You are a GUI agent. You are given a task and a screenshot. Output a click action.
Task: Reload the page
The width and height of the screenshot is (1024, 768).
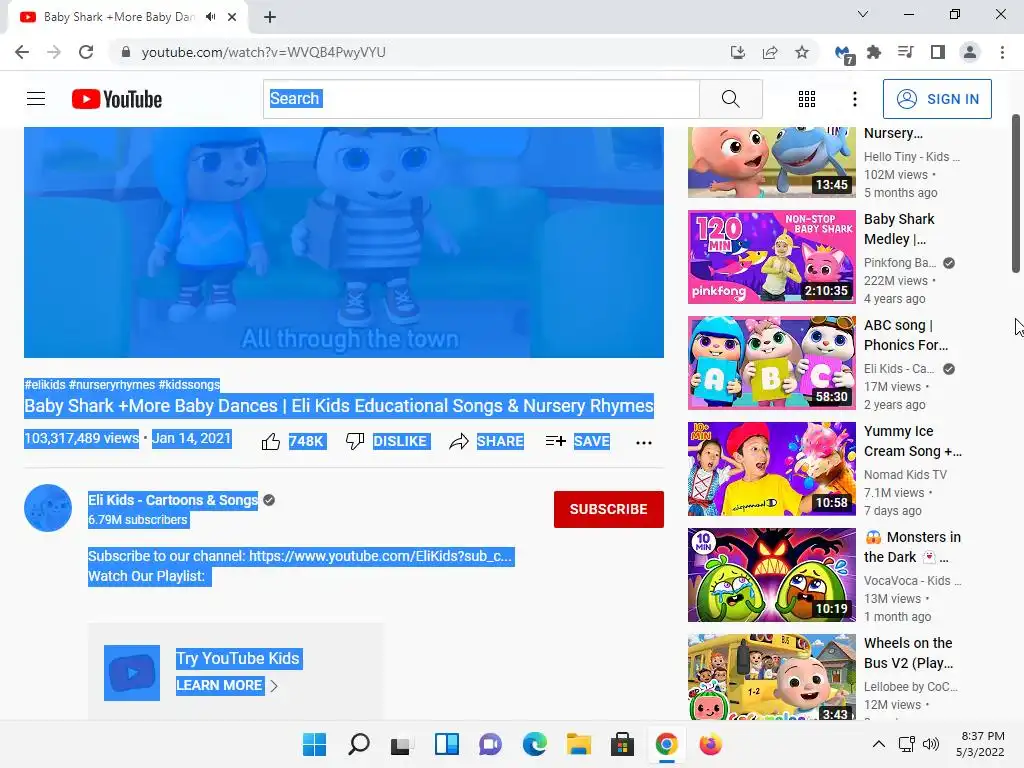pyautogui.click(x=86, y=52)
